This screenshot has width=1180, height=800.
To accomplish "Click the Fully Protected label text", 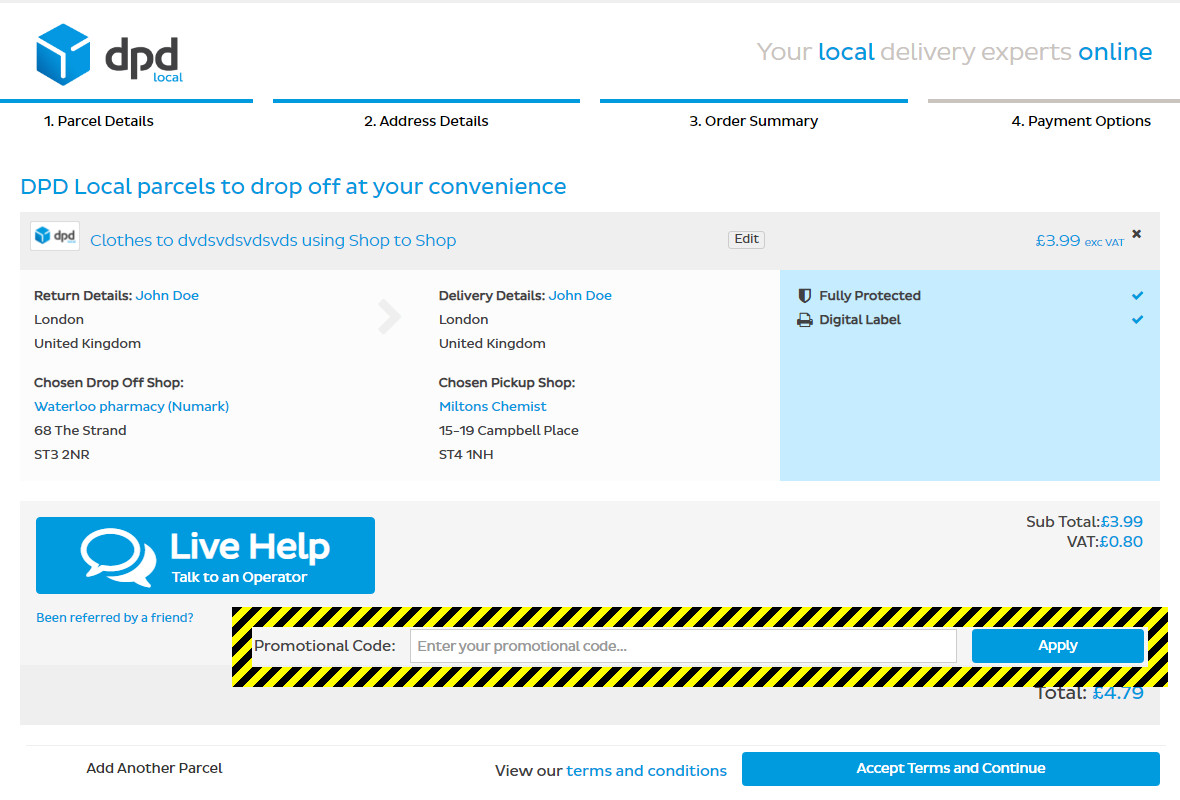I will [870, 296].
